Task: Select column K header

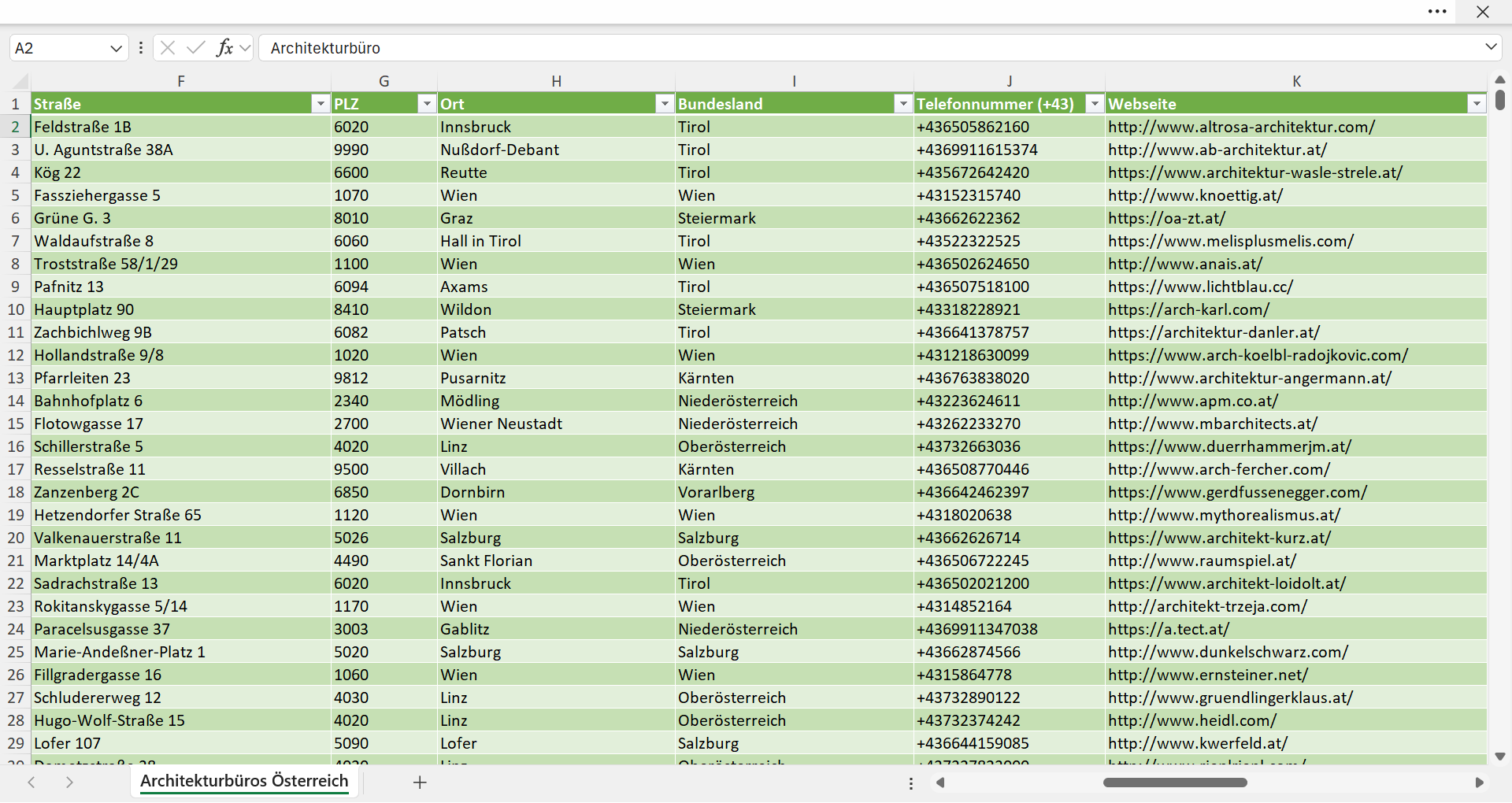Action: point(1296,81)
